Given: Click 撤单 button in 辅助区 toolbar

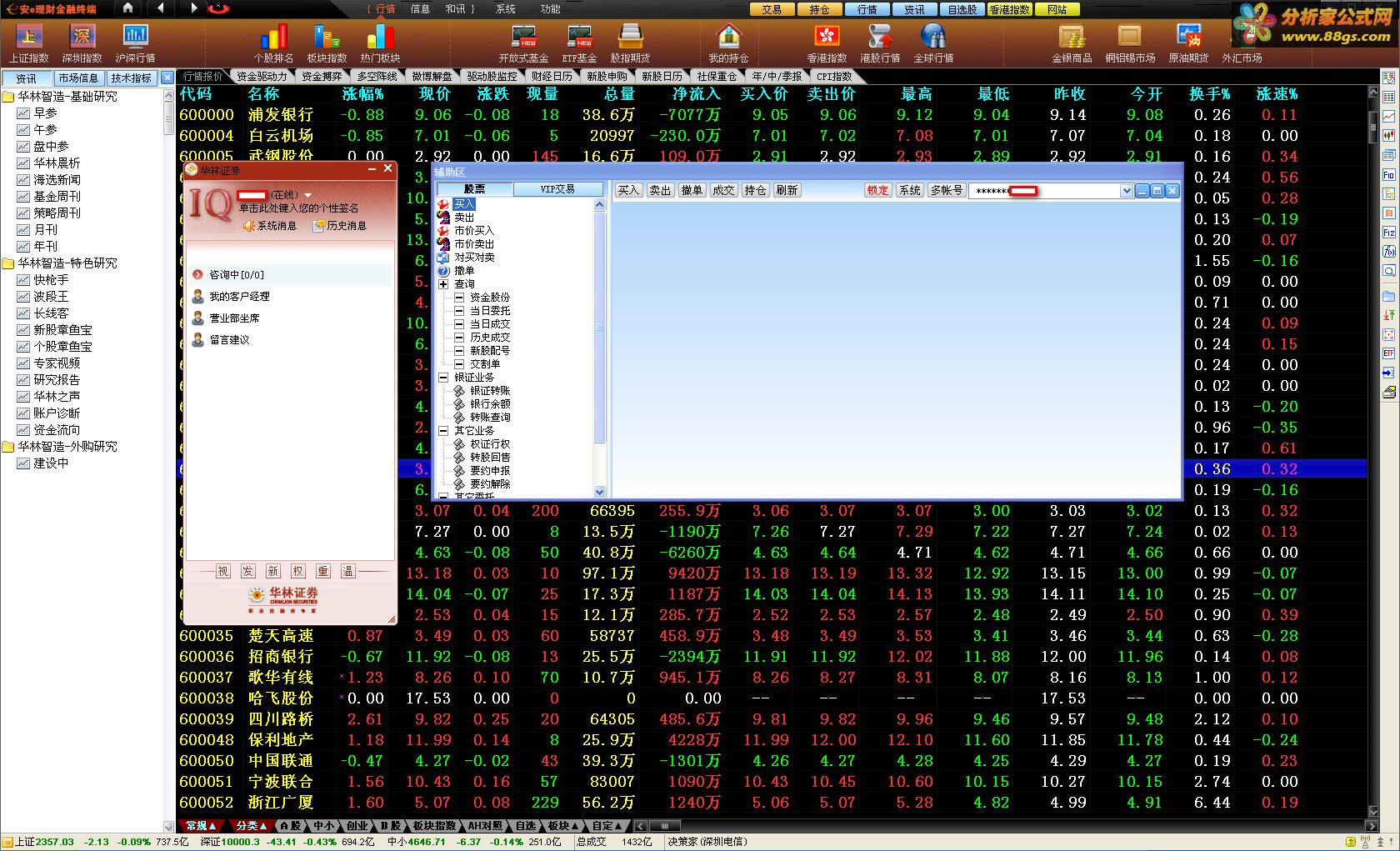Looking at the screenshot, I should tap(692, 191).
